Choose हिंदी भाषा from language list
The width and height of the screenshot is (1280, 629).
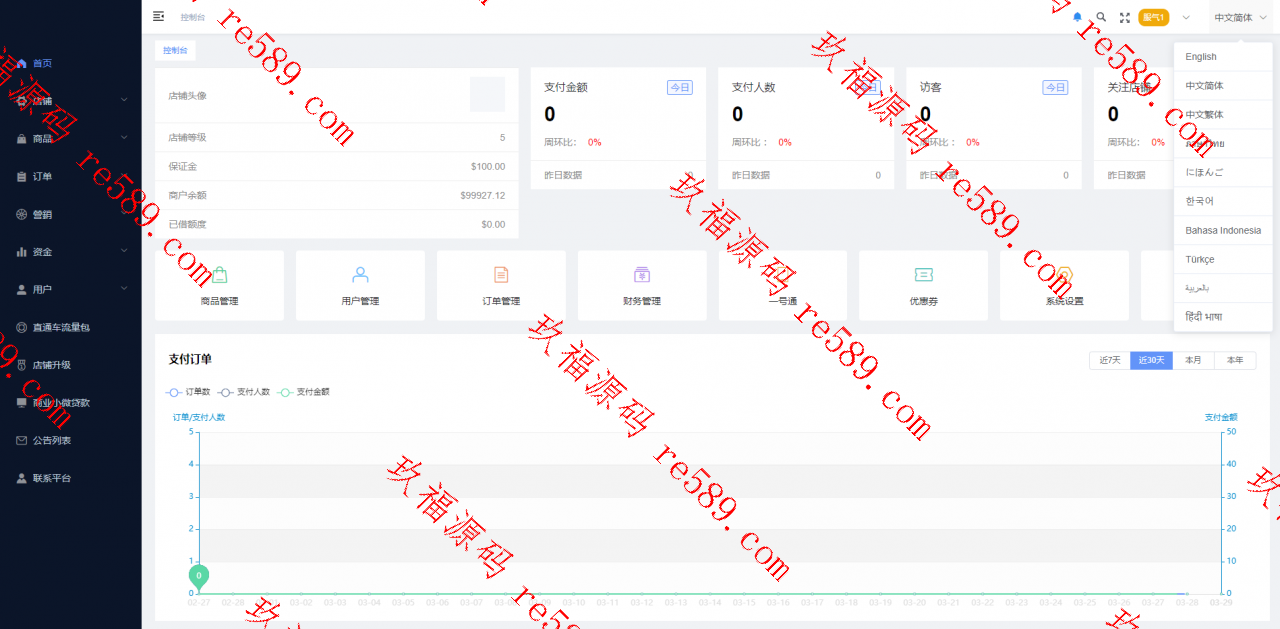coord(1223,317)
